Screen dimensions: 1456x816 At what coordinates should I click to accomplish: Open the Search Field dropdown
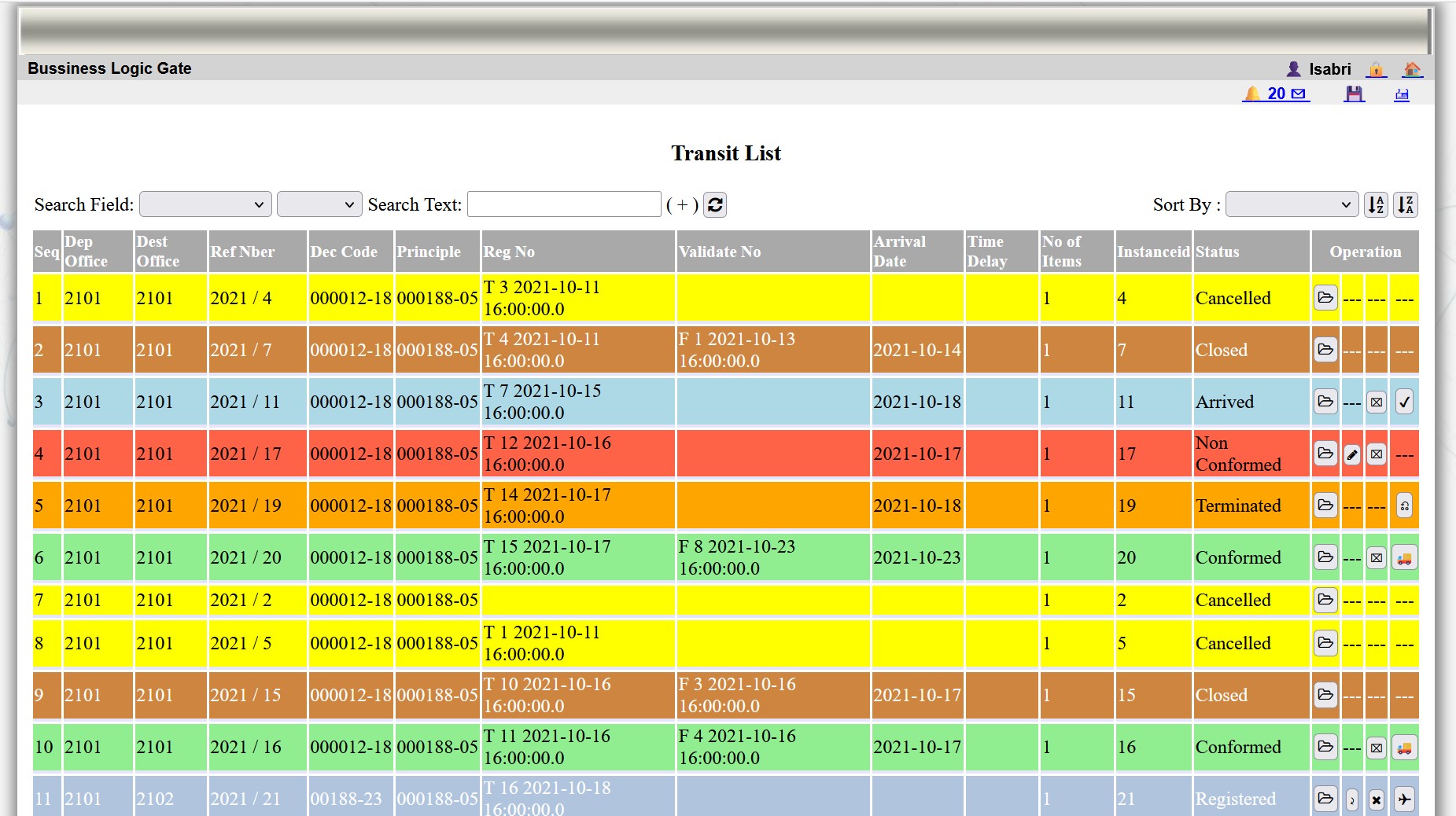(205, 204)
